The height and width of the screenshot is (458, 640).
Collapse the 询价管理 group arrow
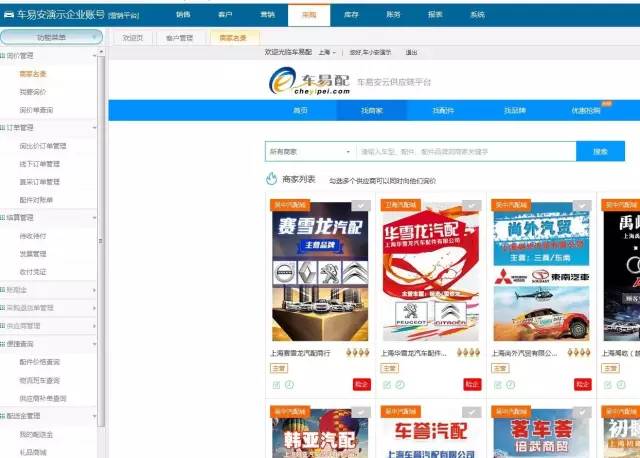click(x=94, y=56)
